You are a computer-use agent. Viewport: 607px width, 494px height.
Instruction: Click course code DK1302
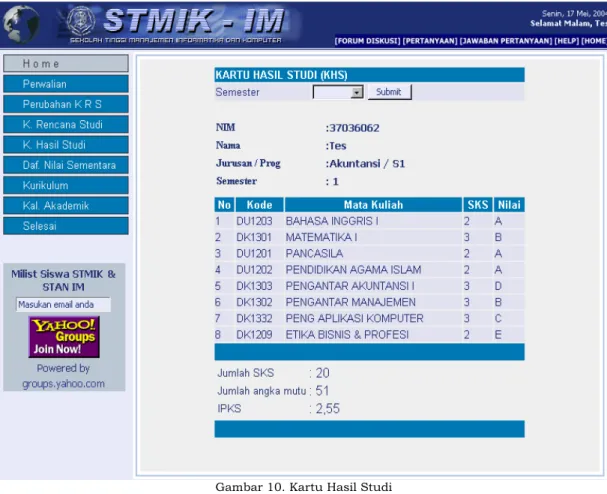[254, 302]
